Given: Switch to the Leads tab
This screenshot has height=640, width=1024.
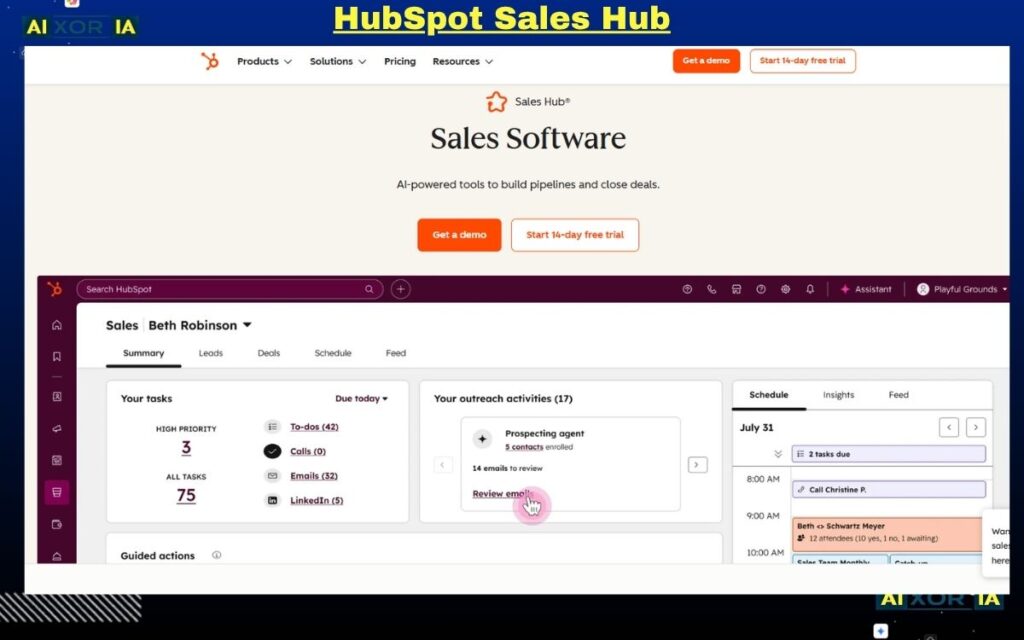Looking at the screenshot, I should 210,353.
